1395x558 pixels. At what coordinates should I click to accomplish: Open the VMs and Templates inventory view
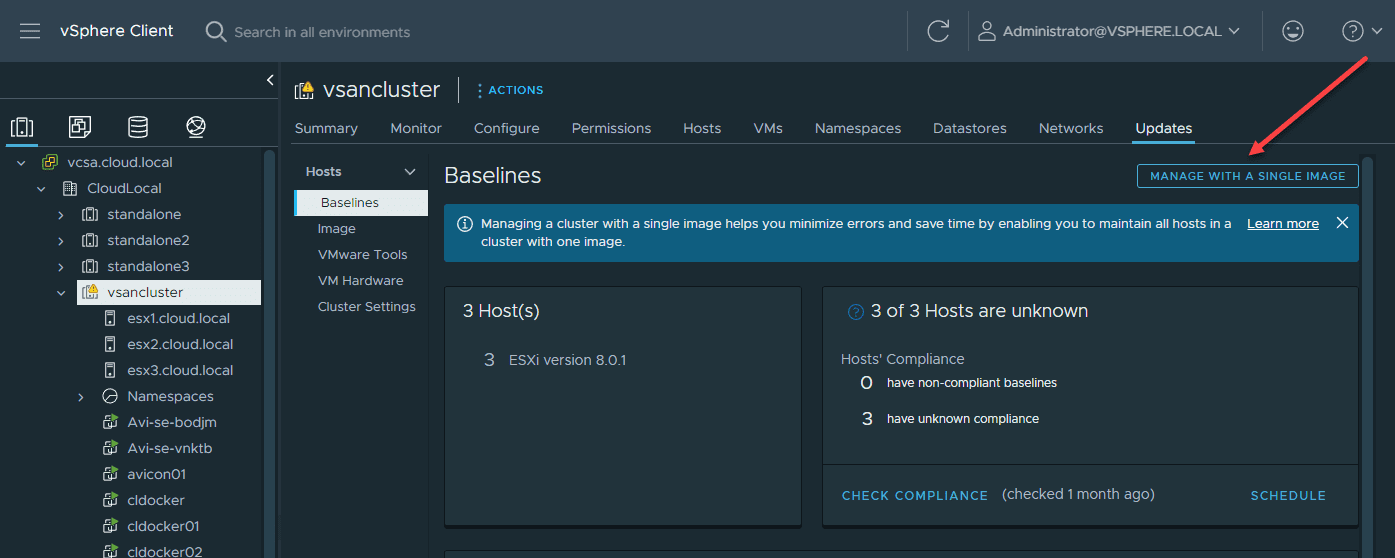(x=80, y=127)
